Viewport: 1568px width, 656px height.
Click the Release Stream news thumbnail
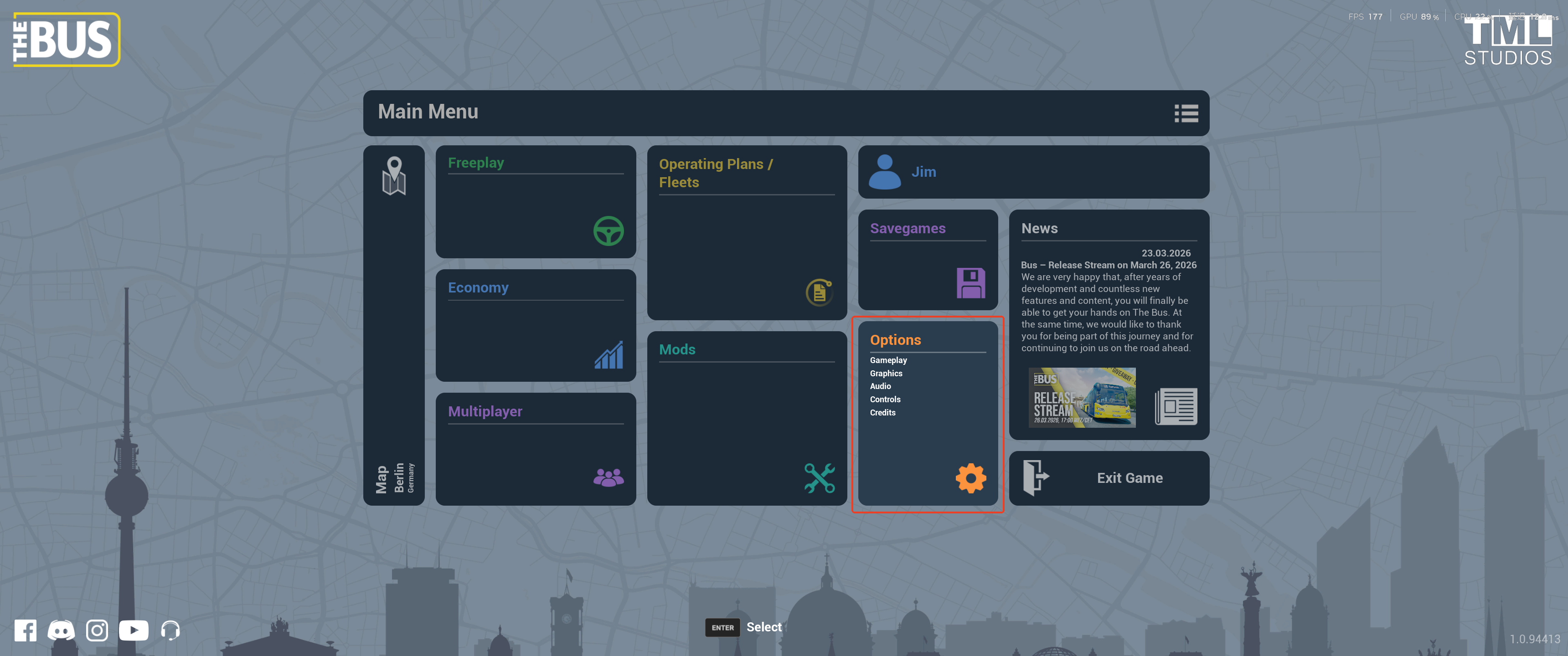pos(1082,397)
